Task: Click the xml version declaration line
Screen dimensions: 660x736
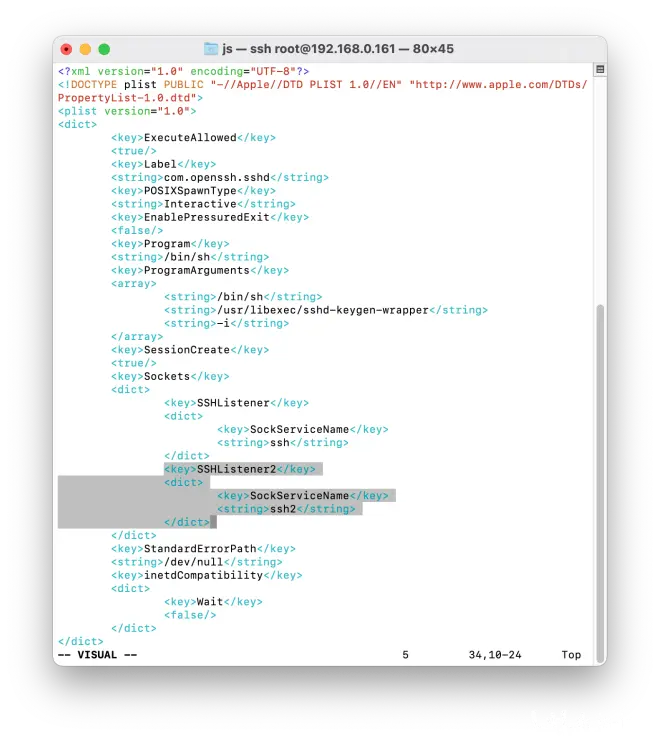Action: pyautogui.click(x=184, y=71)
